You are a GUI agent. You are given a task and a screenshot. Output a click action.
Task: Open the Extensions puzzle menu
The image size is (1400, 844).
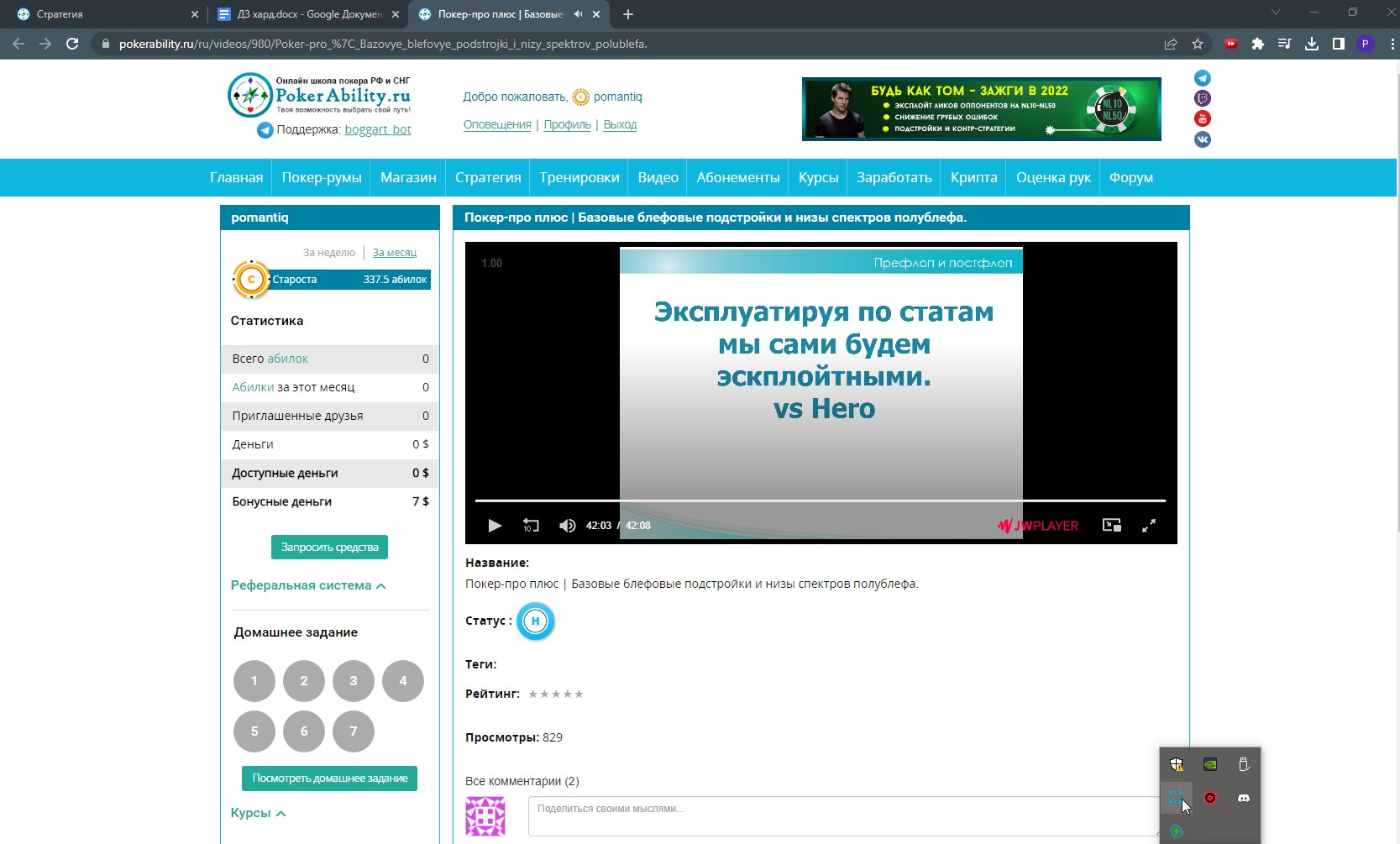[1258, 44]
